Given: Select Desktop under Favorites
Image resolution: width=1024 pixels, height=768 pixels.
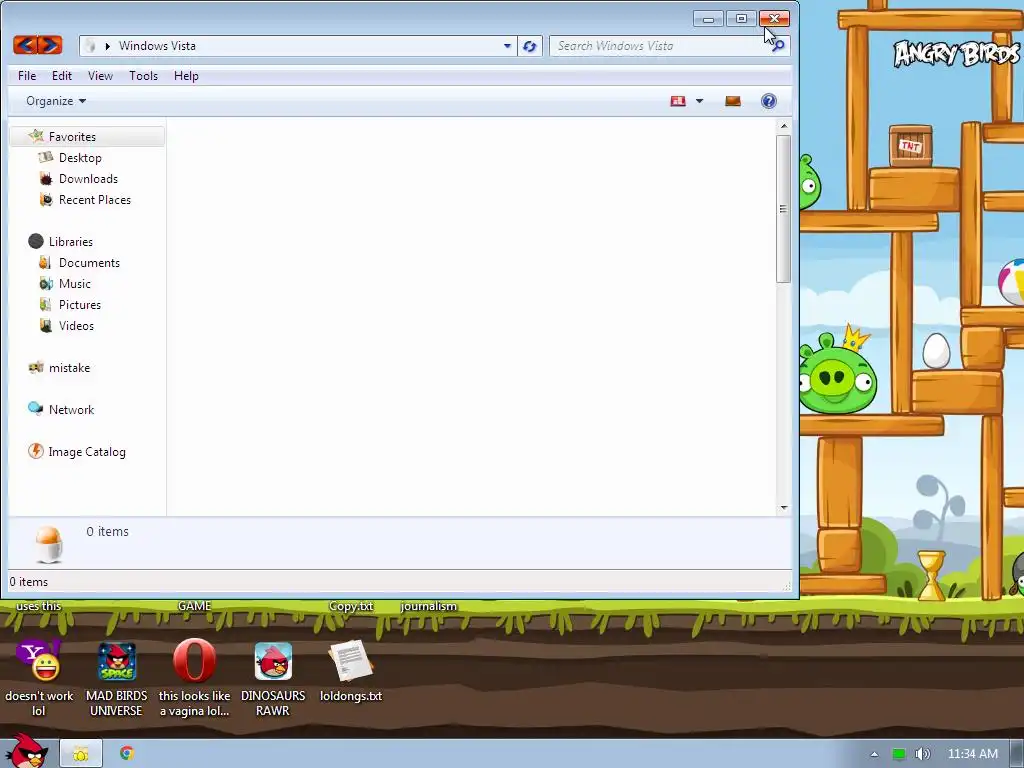Looking at the screenshot, I should point(80,157).
